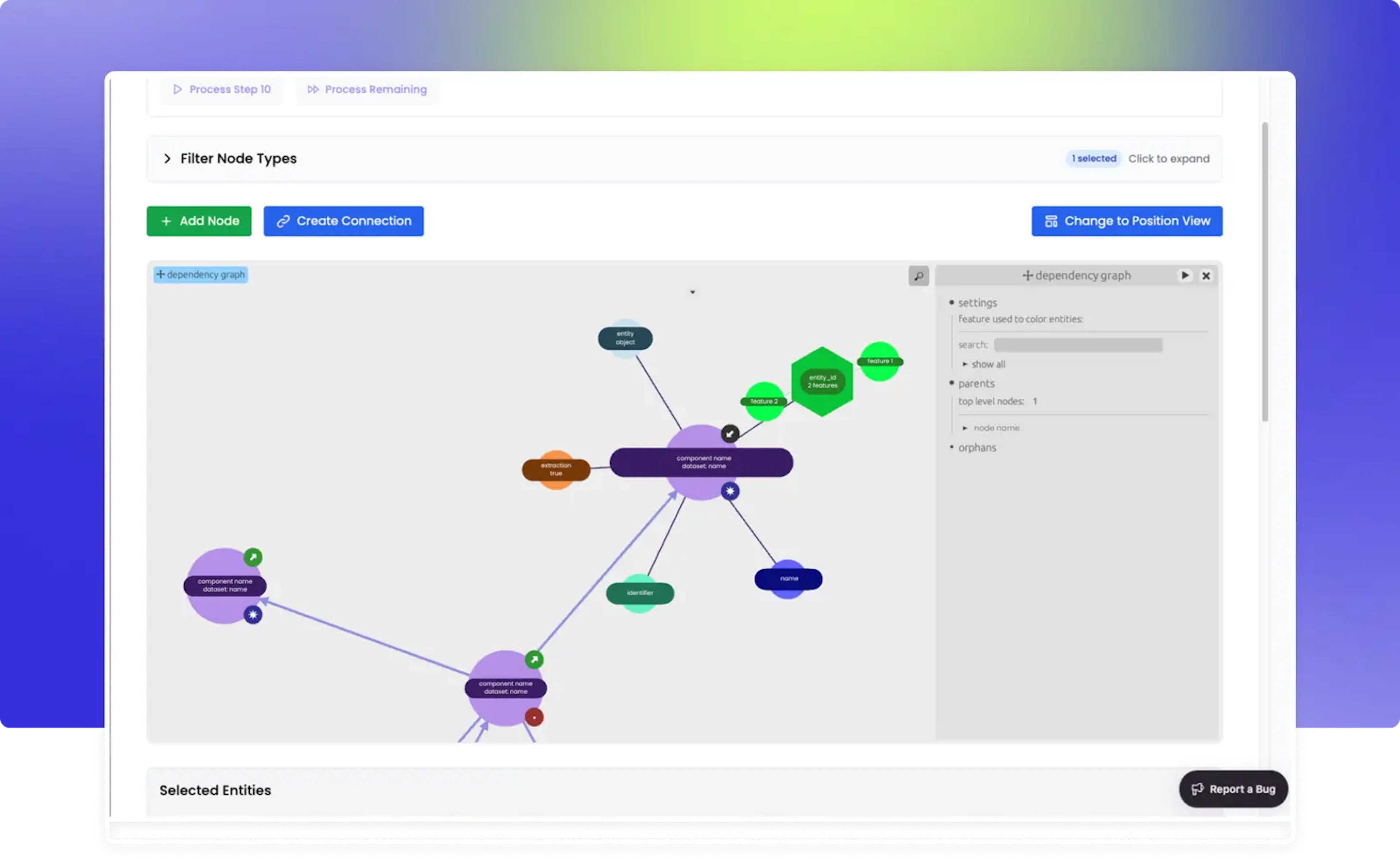Click blue star badge on central component node
Screen dimensions: 1400x861
(x=730, y=491)
